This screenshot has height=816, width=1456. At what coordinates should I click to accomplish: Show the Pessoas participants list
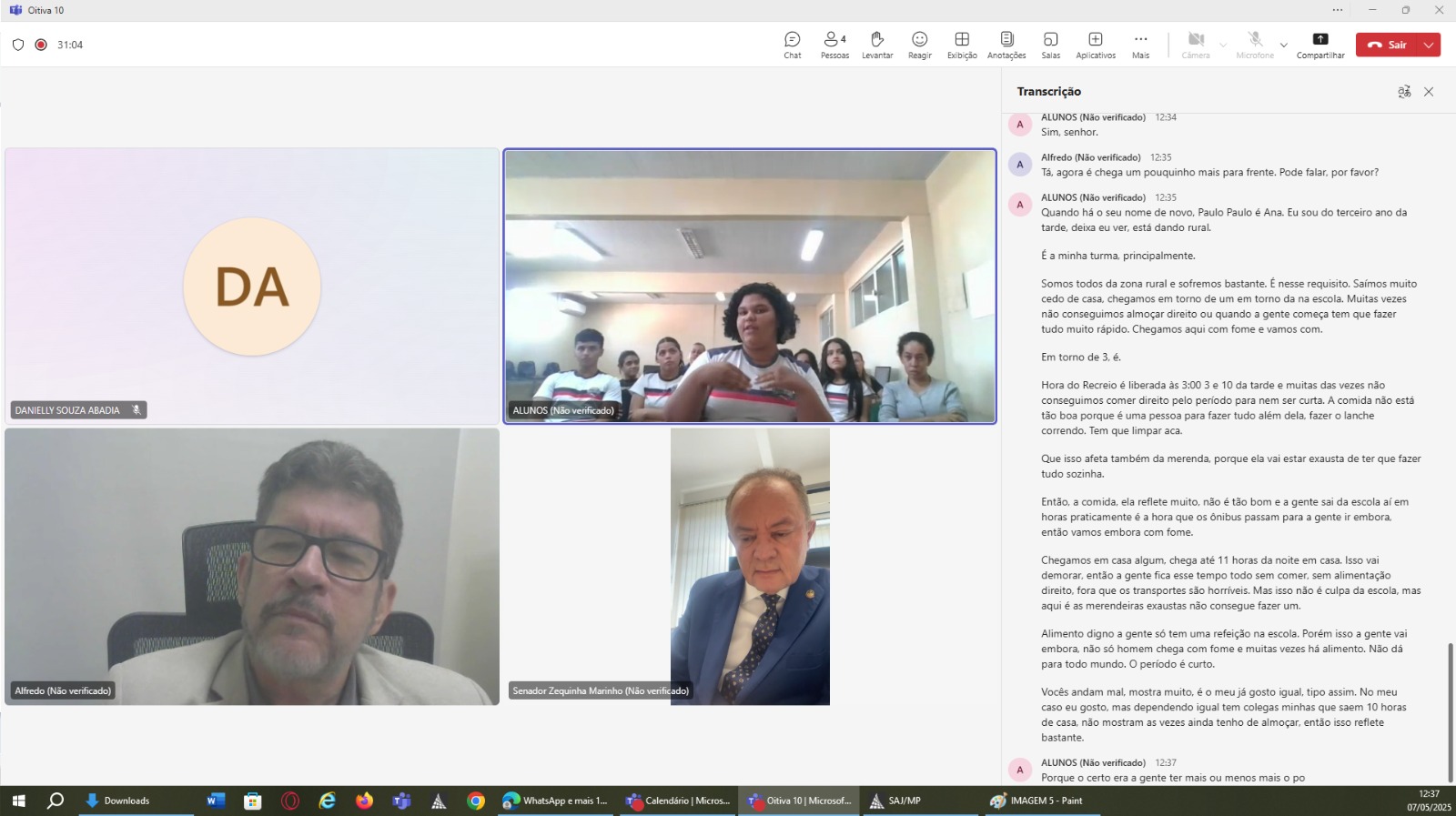834,45
